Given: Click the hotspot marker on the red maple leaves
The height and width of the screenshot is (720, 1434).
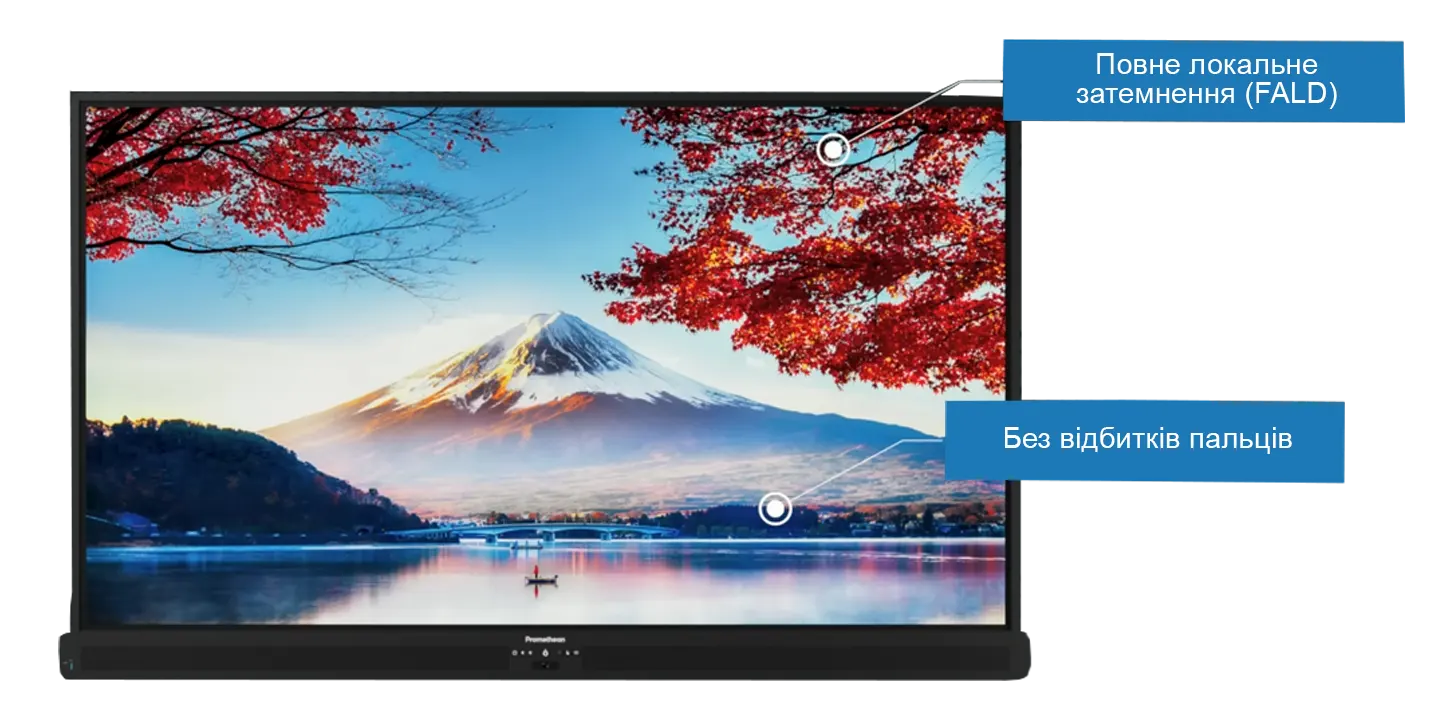Looking at the screenshot, I should 833,150.
